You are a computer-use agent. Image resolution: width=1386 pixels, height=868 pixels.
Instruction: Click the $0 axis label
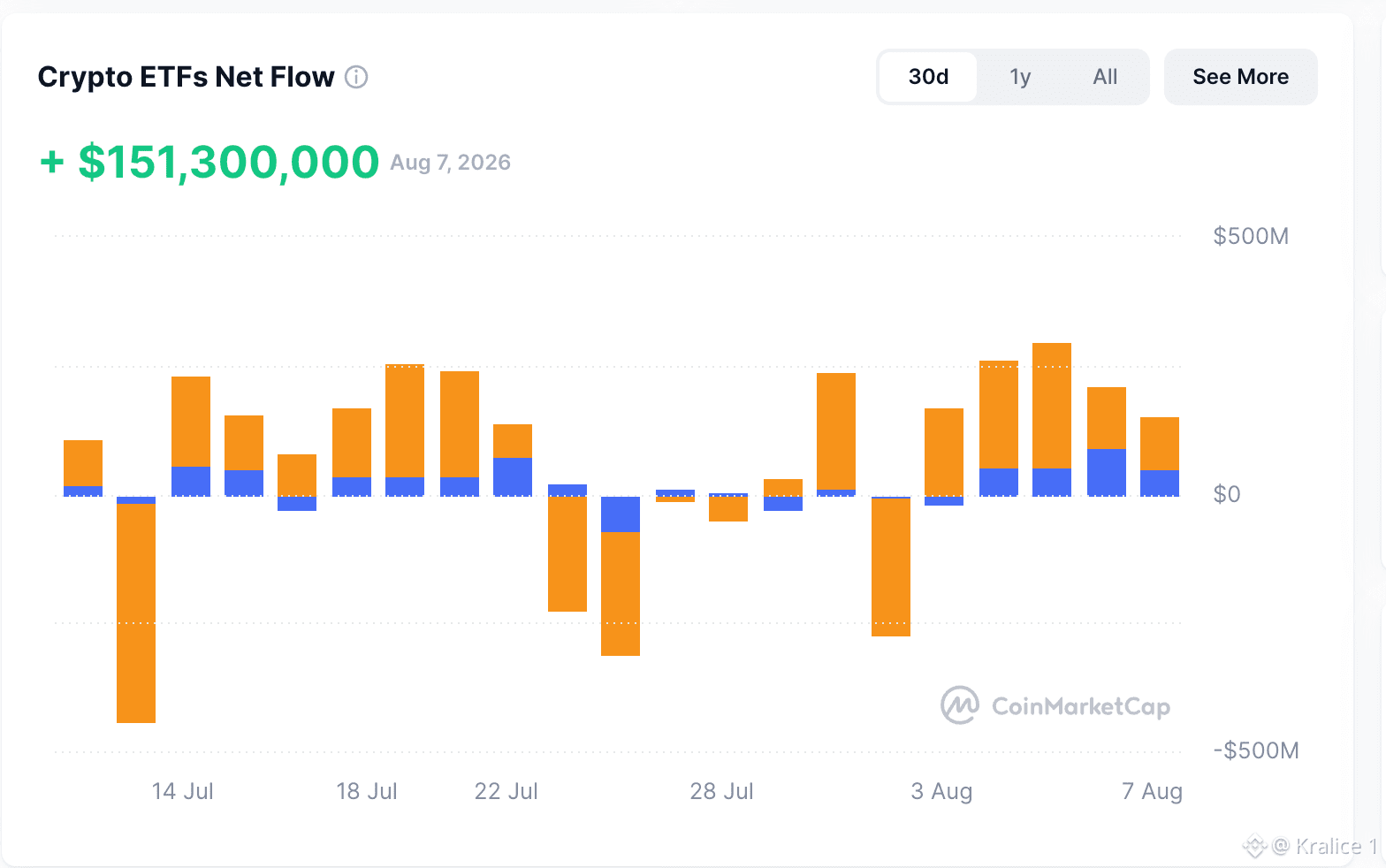click(1227, 494)
